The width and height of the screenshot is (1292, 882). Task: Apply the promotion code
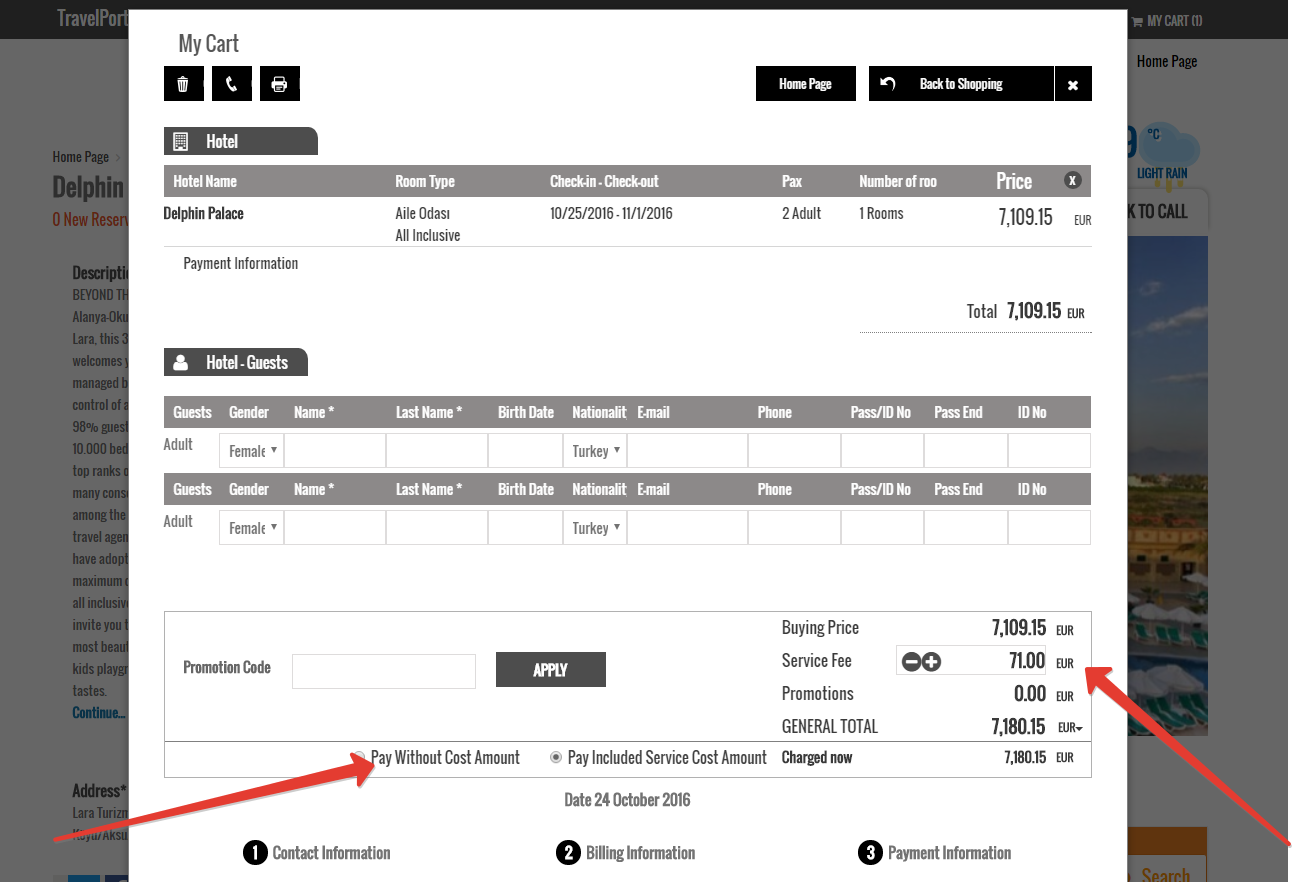coord(551,670)
